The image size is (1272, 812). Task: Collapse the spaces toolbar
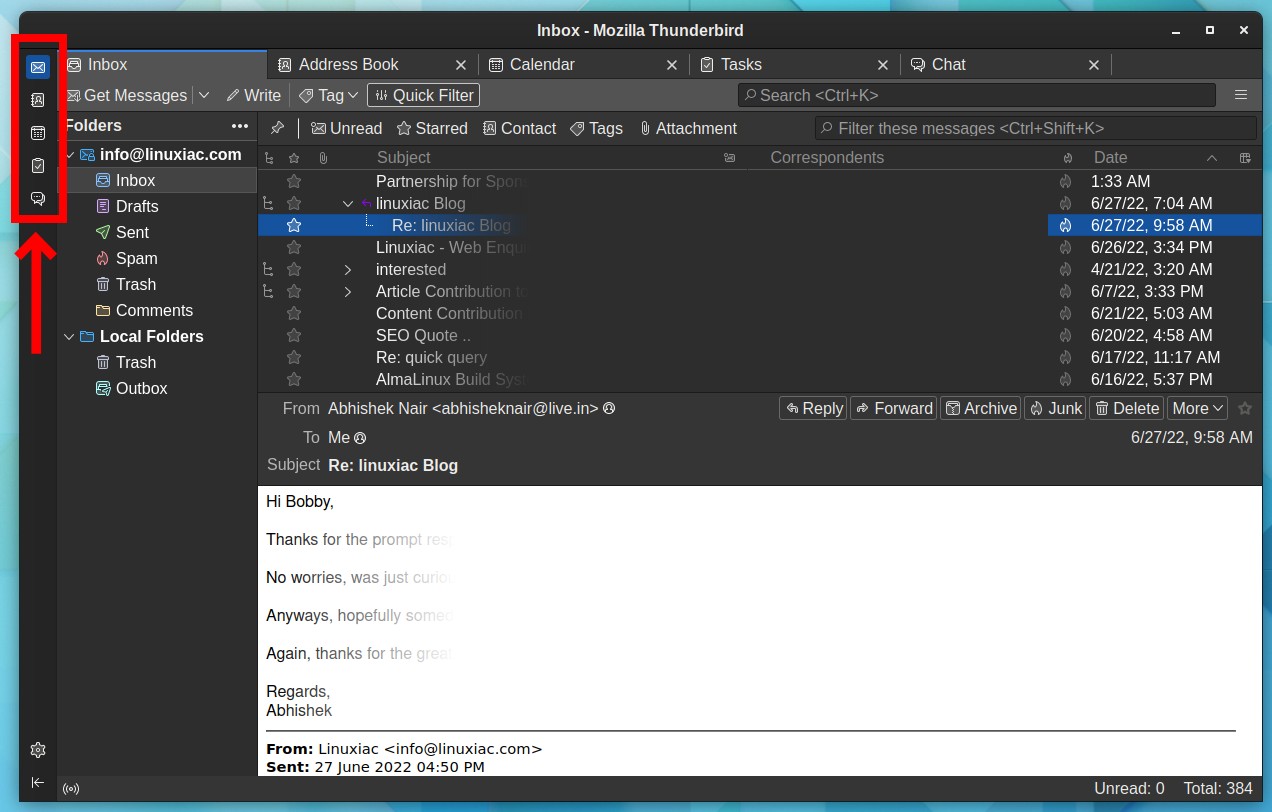(38, 782)
